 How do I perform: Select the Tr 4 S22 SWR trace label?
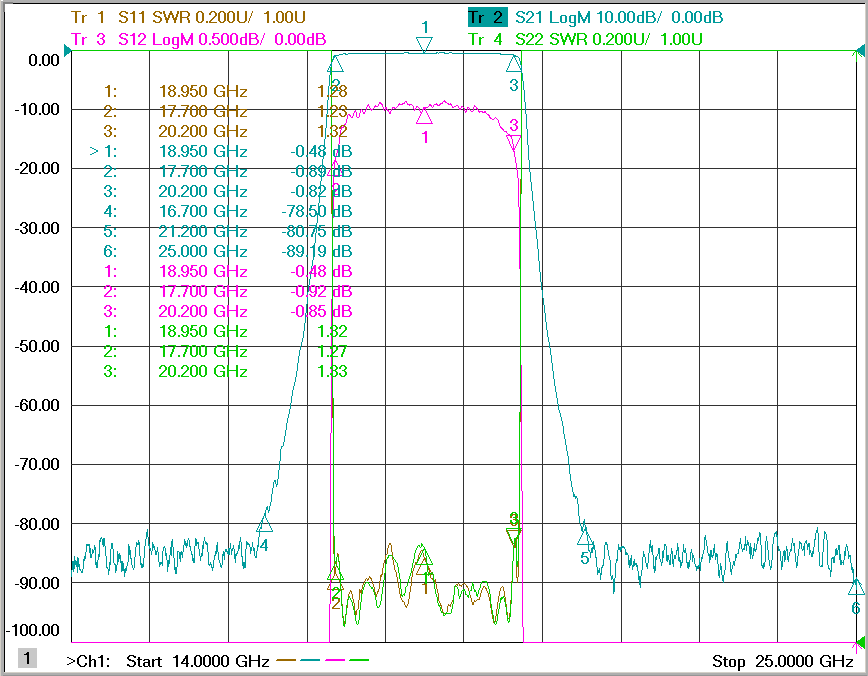pos(585,39)
